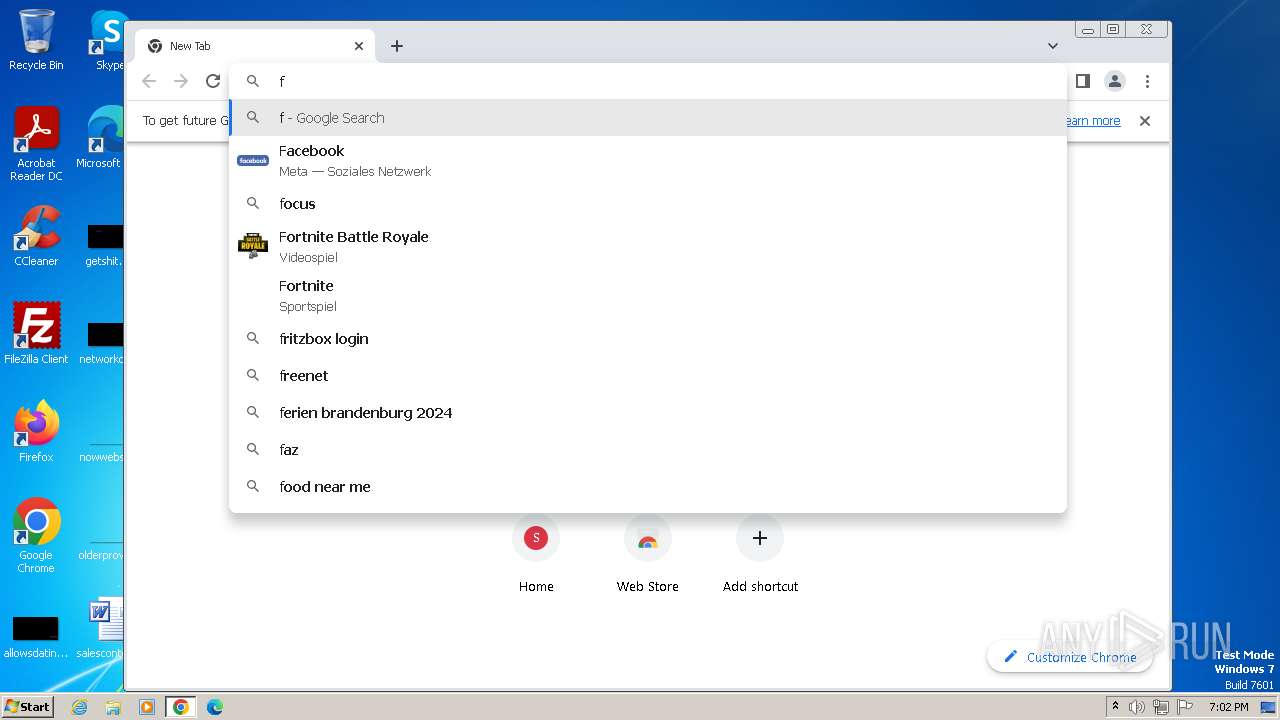Open the Windows Start menu
Screen dimensions: 1280x720
coord(28,706)
